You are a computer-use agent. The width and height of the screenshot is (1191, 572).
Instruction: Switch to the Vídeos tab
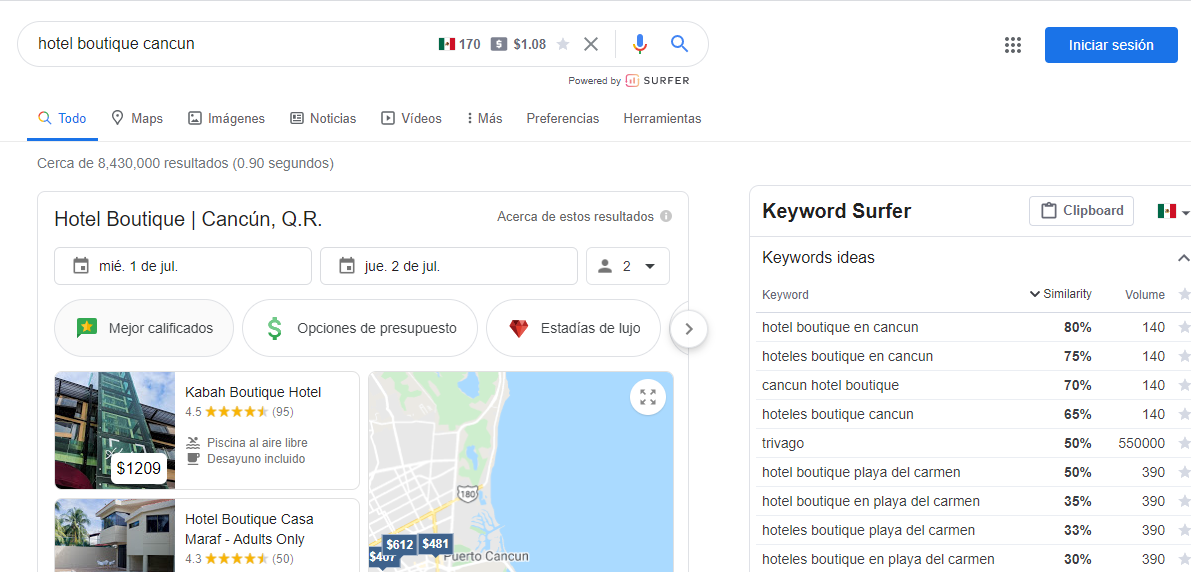click(411, 119)
